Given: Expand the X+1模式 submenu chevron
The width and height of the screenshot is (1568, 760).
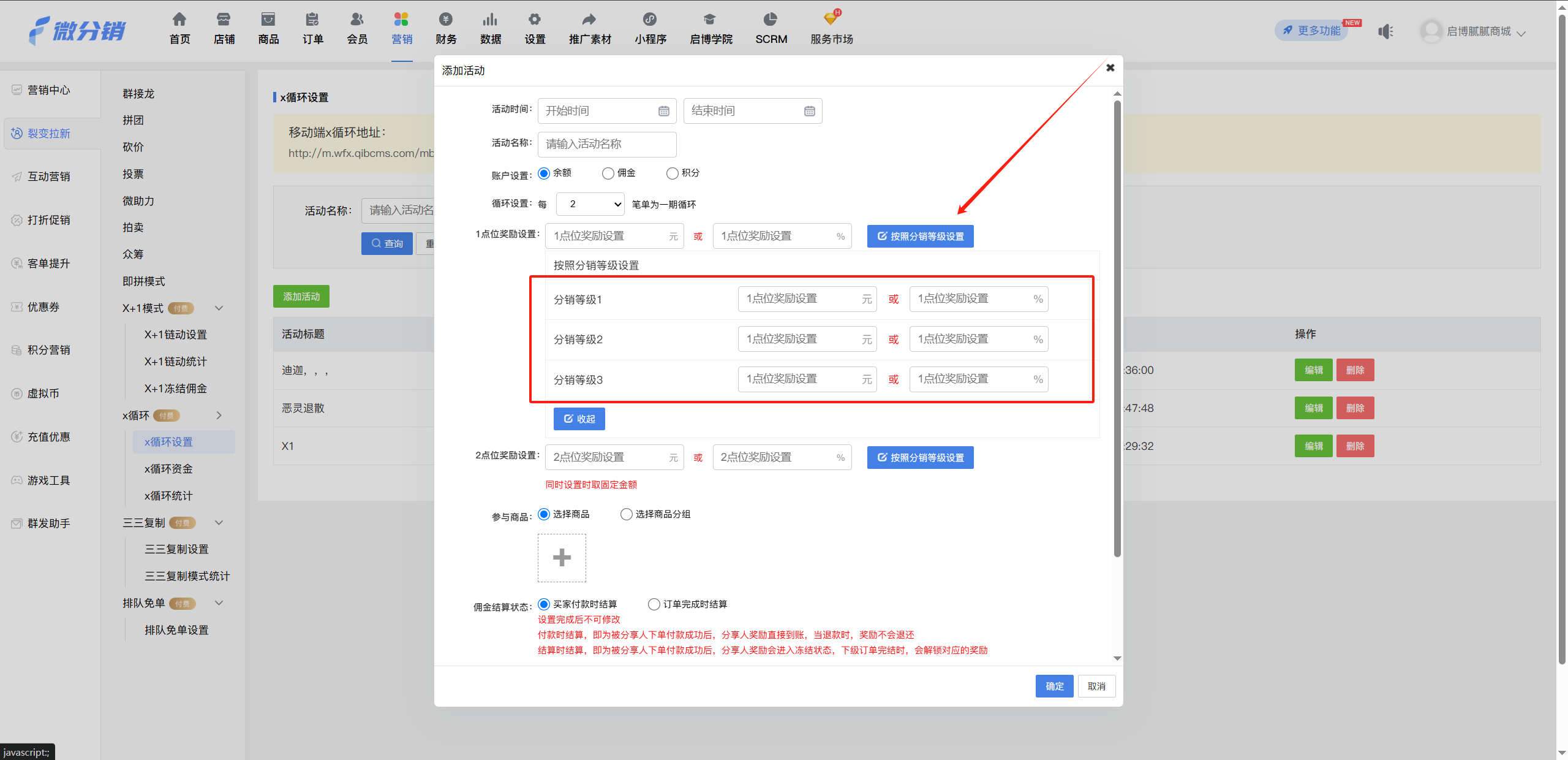Looking at the screenshot, I should [x=219, y=308].
